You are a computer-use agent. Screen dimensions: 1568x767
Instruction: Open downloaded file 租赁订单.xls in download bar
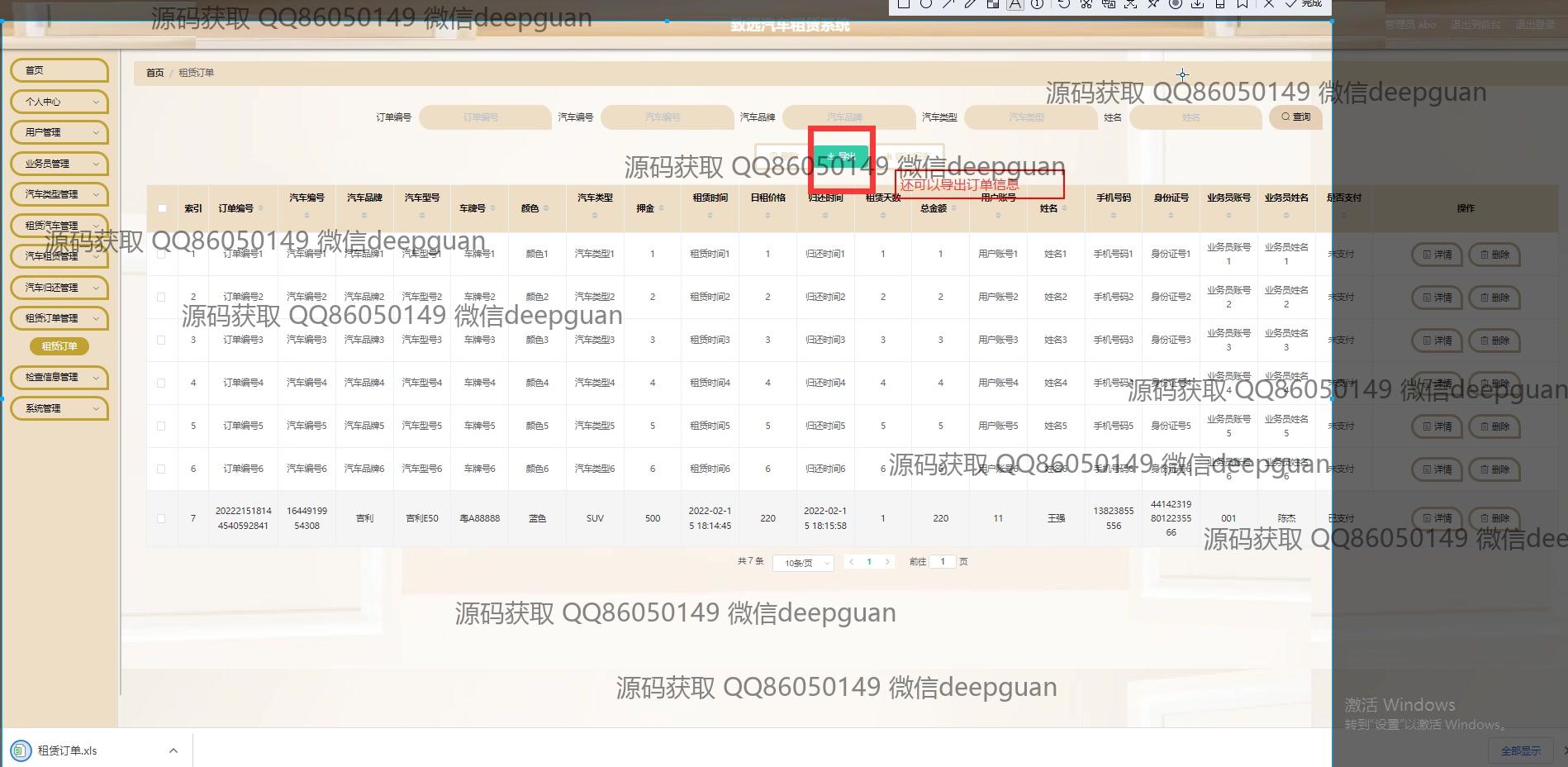68,750
